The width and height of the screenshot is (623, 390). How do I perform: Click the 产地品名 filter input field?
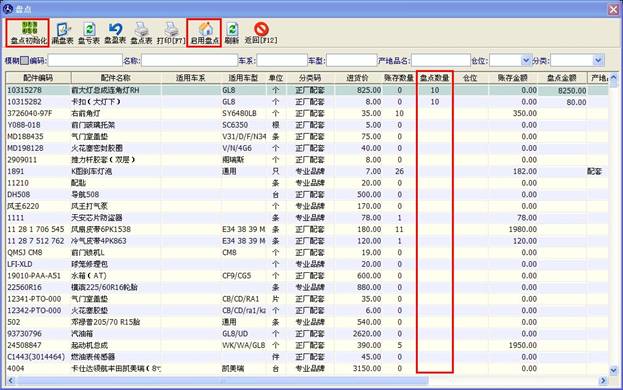tap(441, 60)
